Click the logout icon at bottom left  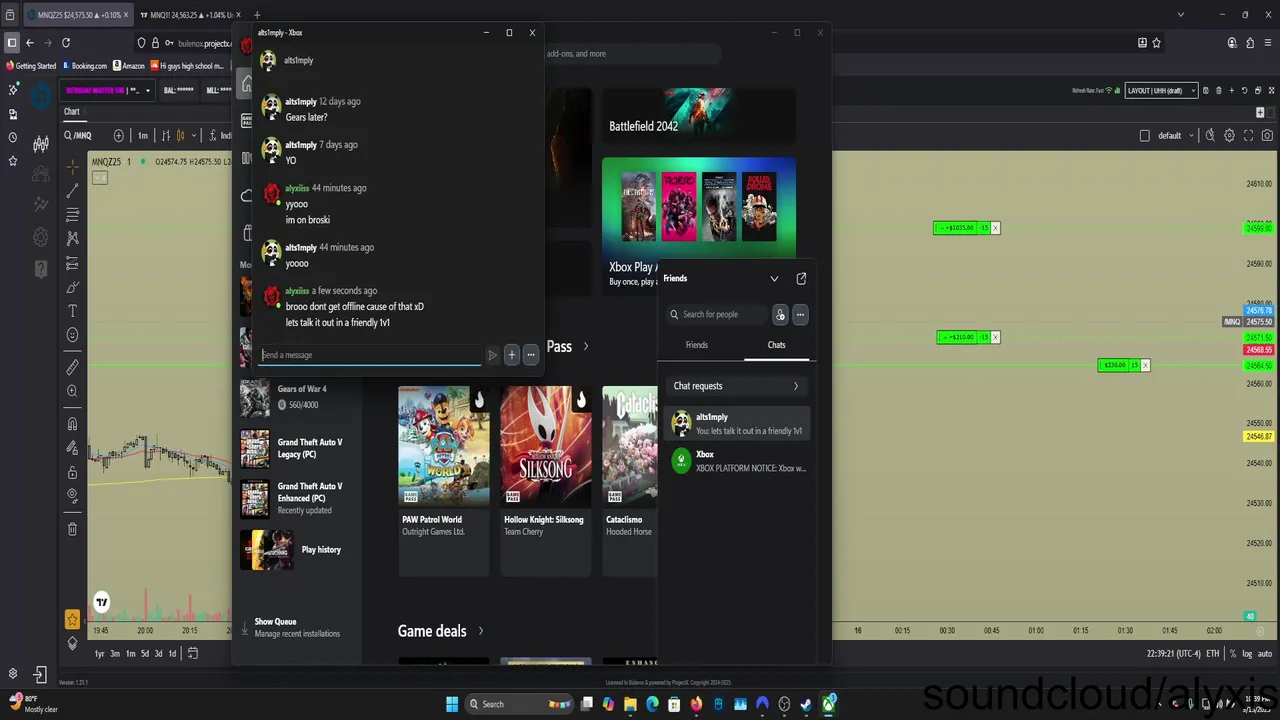point(39,675)
